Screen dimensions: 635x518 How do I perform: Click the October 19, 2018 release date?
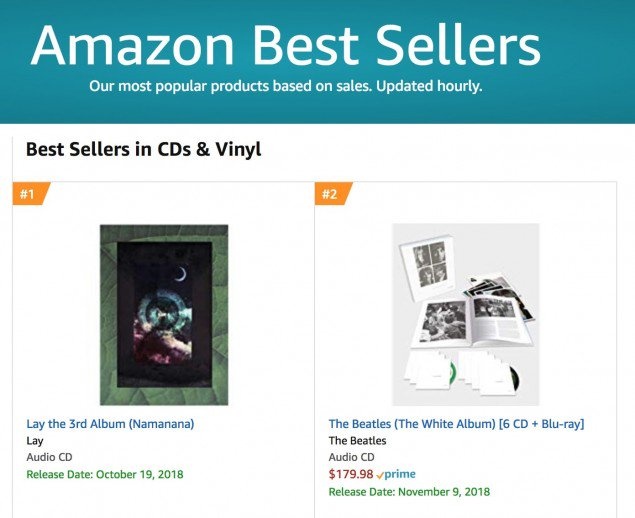tap(105, 474)
